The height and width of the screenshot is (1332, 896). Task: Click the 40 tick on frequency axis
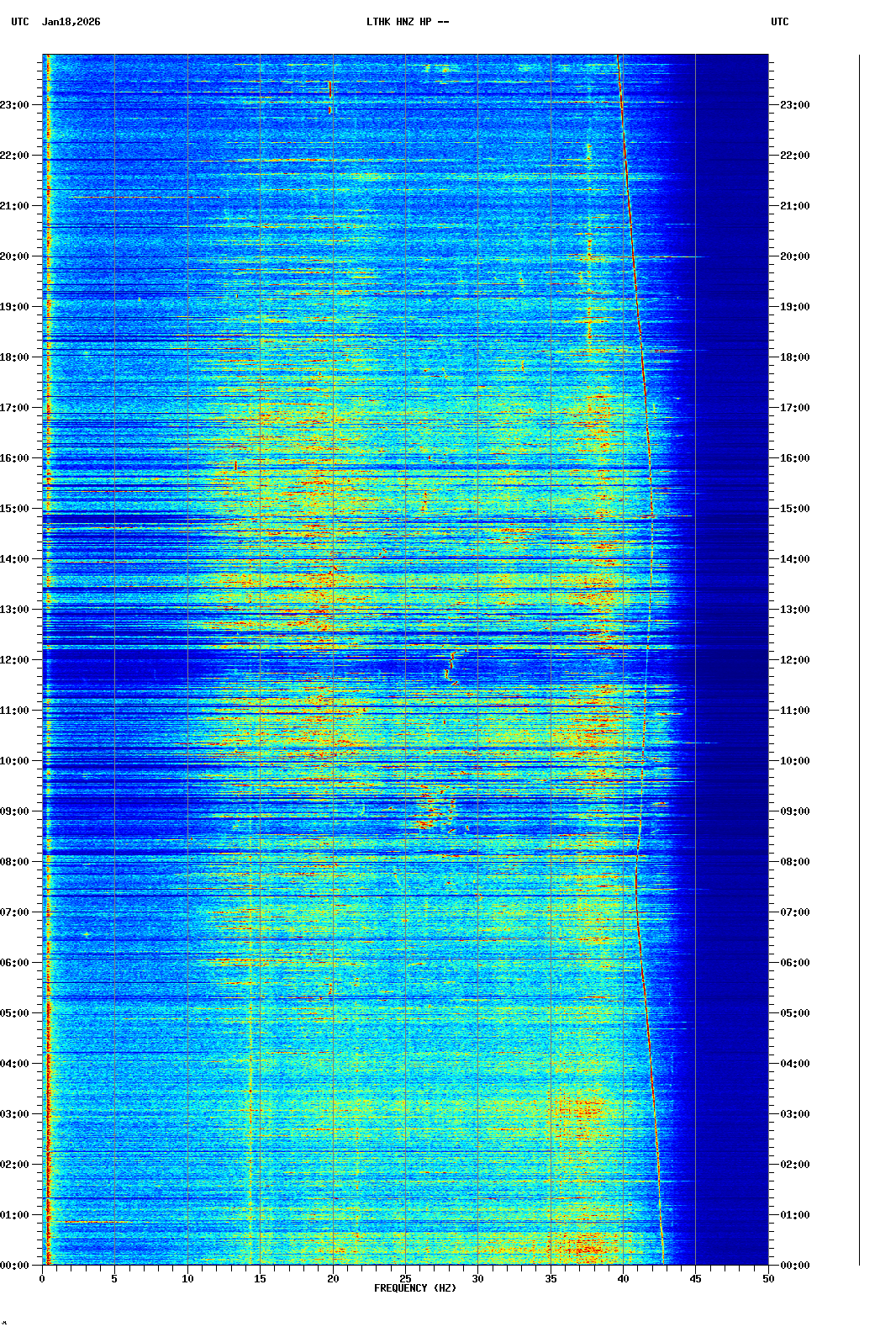click(x=623, y=1279)
